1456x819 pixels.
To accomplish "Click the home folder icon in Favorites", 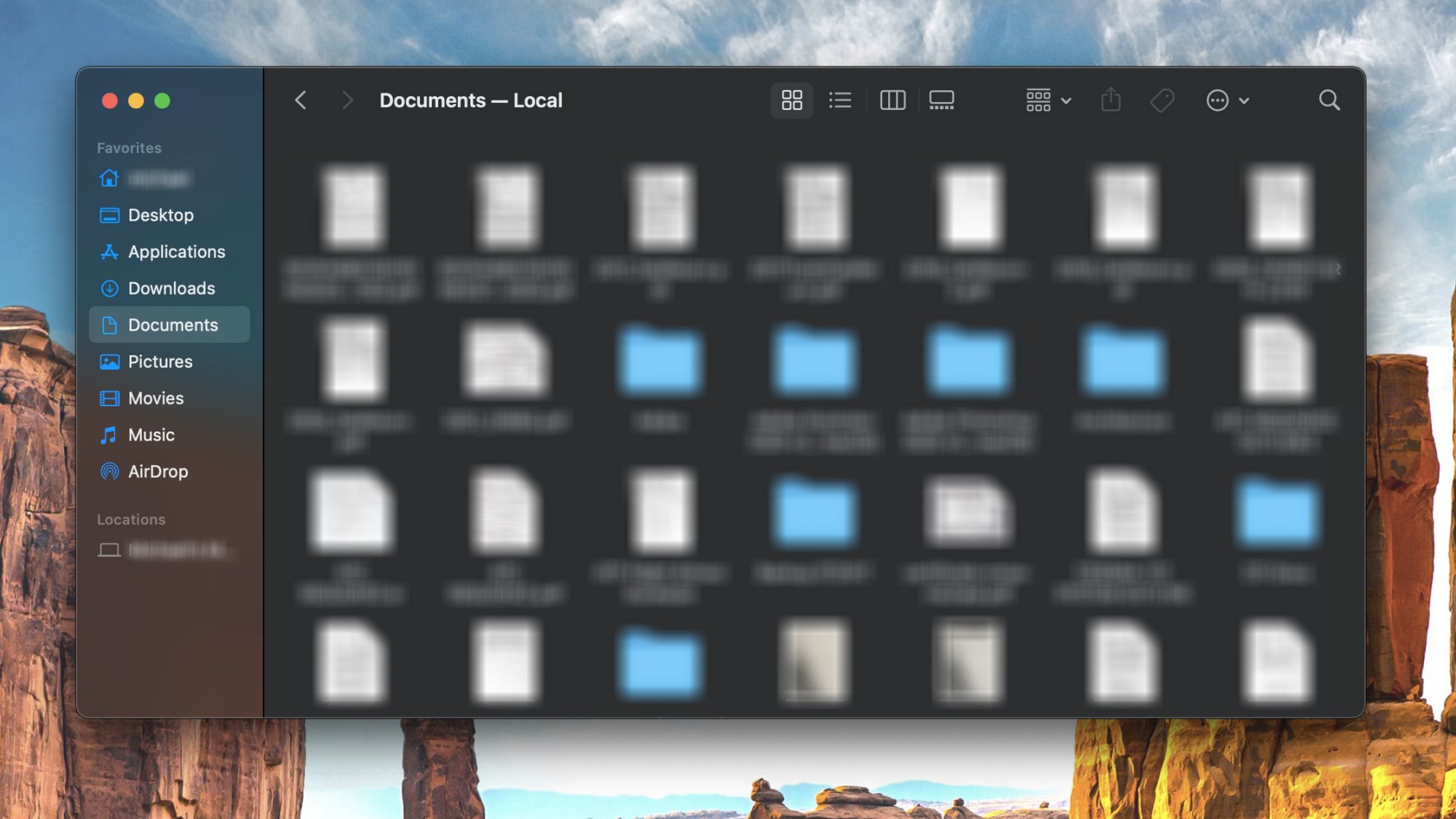I will click(x=109, y=178).
